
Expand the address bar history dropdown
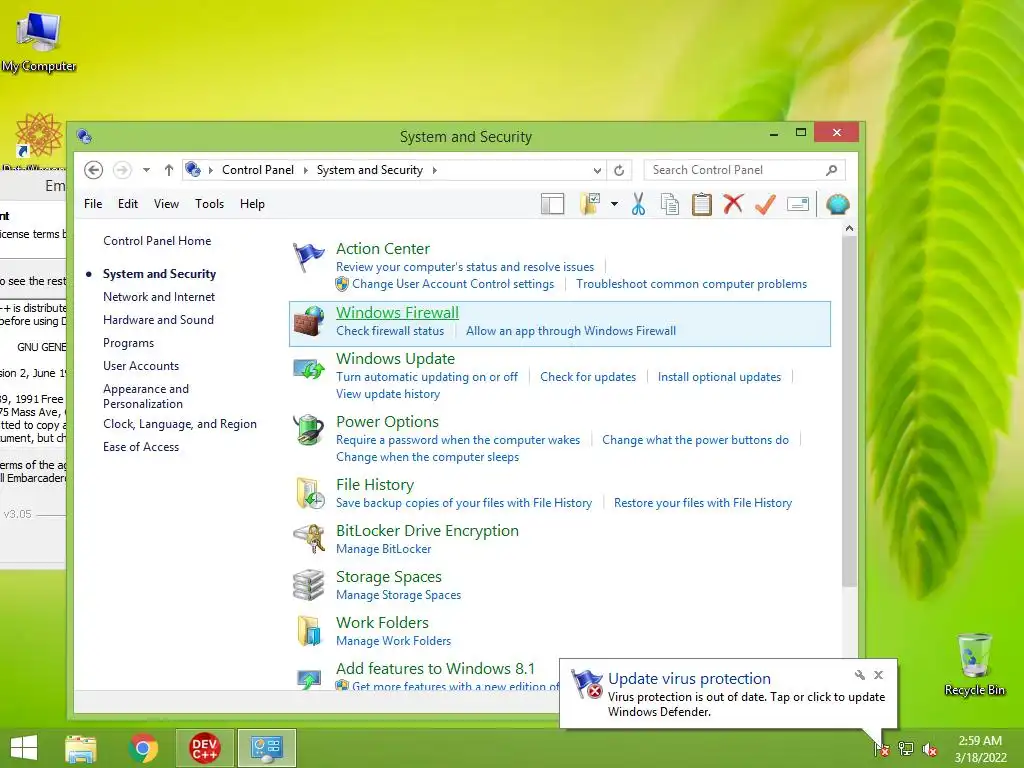coord(597,170)
